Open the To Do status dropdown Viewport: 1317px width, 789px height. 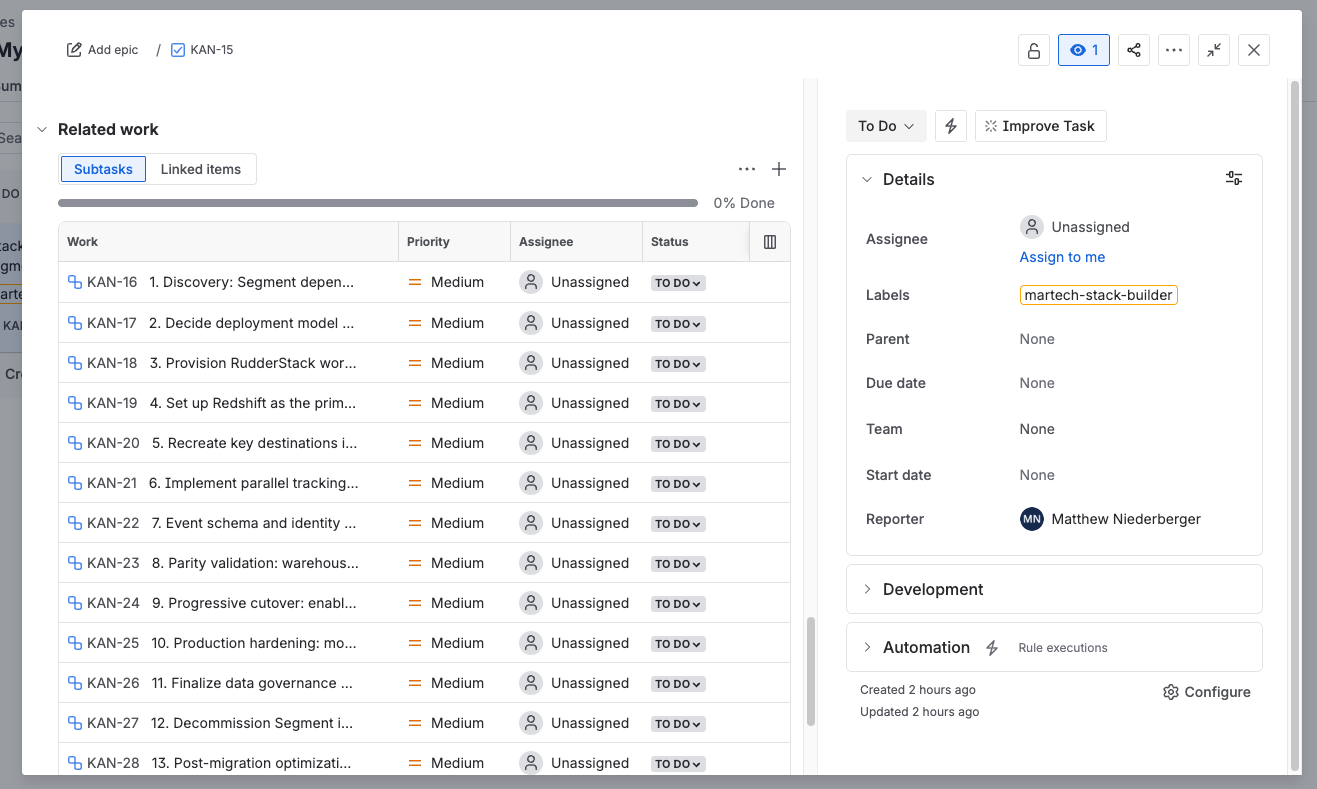(886, 126)
